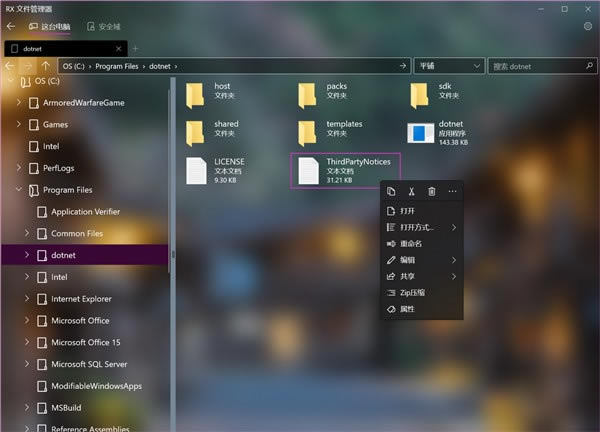Expand the Microsoft Office folder node
The height and width of the screenshot is (432, 600).
click(27, 320)
